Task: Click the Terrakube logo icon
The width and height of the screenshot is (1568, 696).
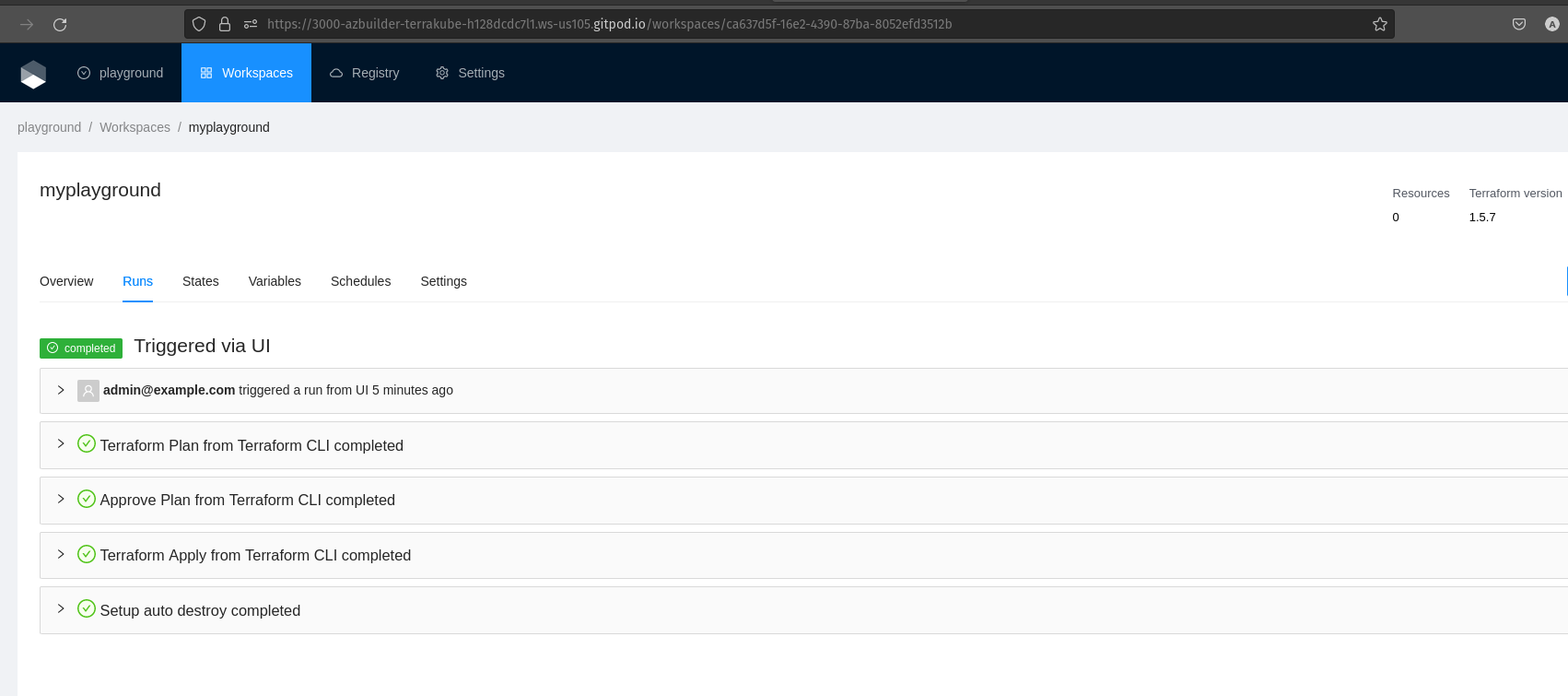Action: 33,74
